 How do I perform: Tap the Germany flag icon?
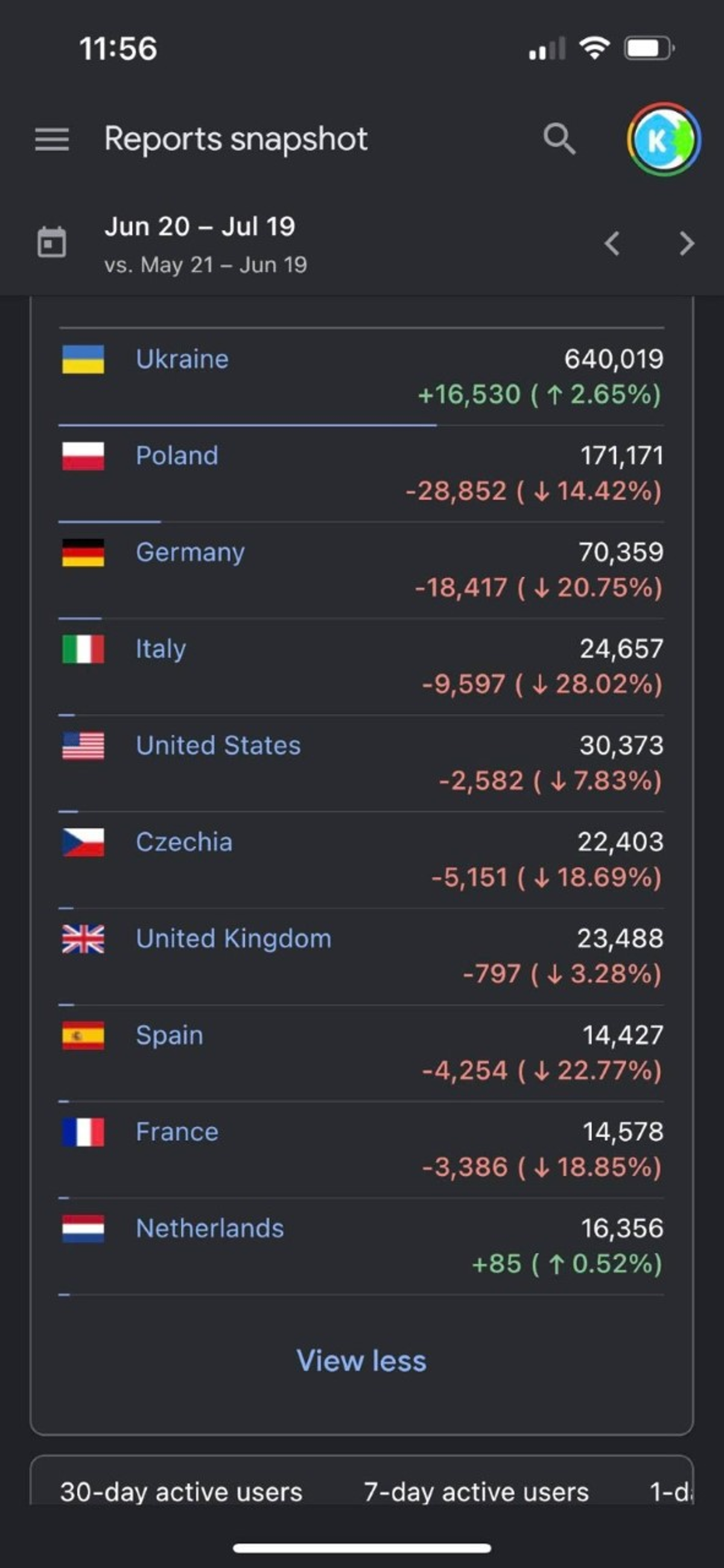tap(83, 553)
